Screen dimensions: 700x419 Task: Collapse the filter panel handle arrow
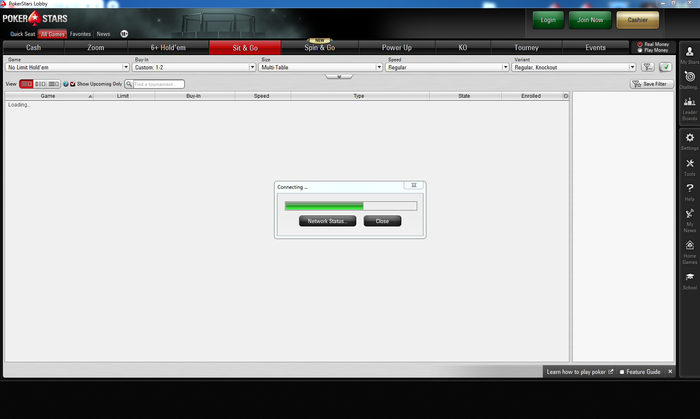(x=339, y=77)
